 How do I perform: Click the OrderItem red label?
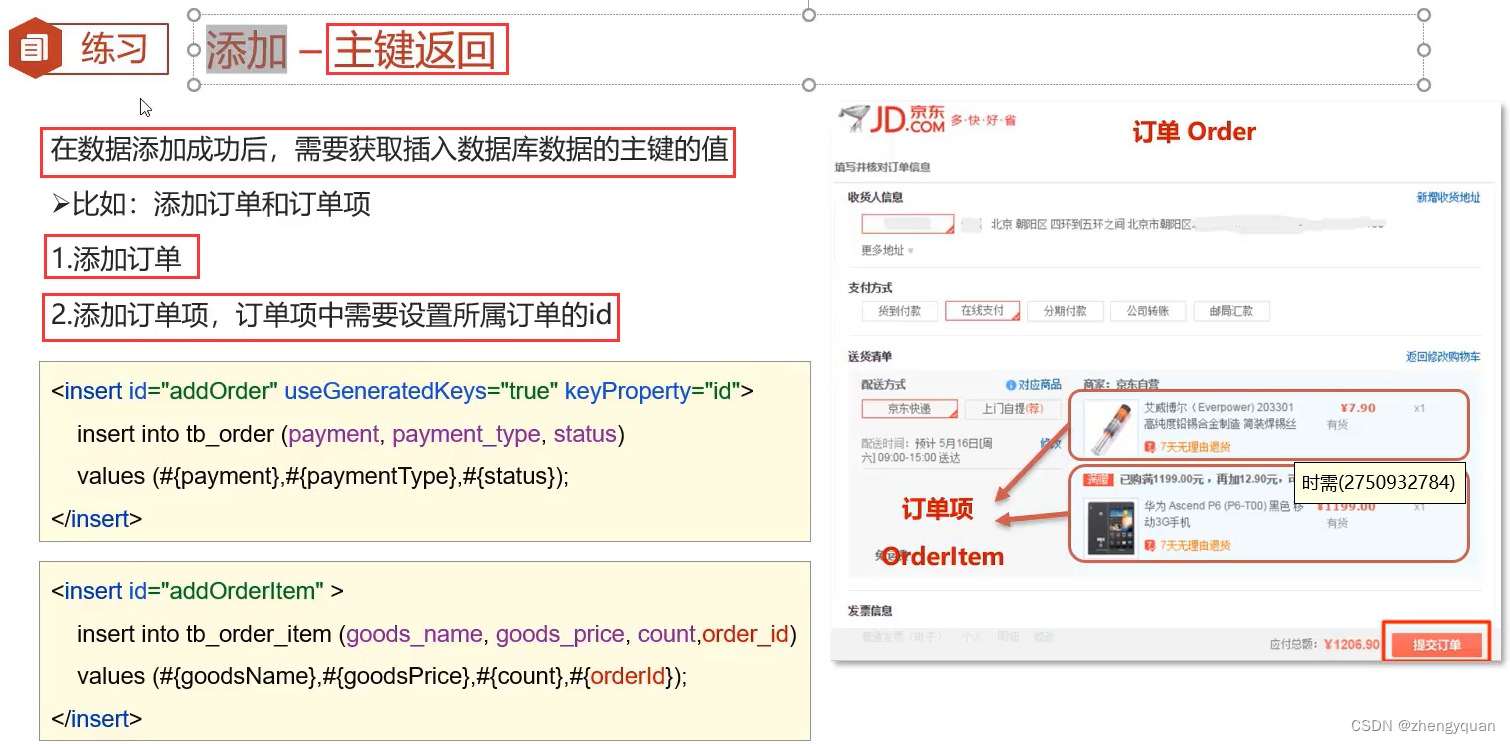pyautogui.click(x=942, y=557)
